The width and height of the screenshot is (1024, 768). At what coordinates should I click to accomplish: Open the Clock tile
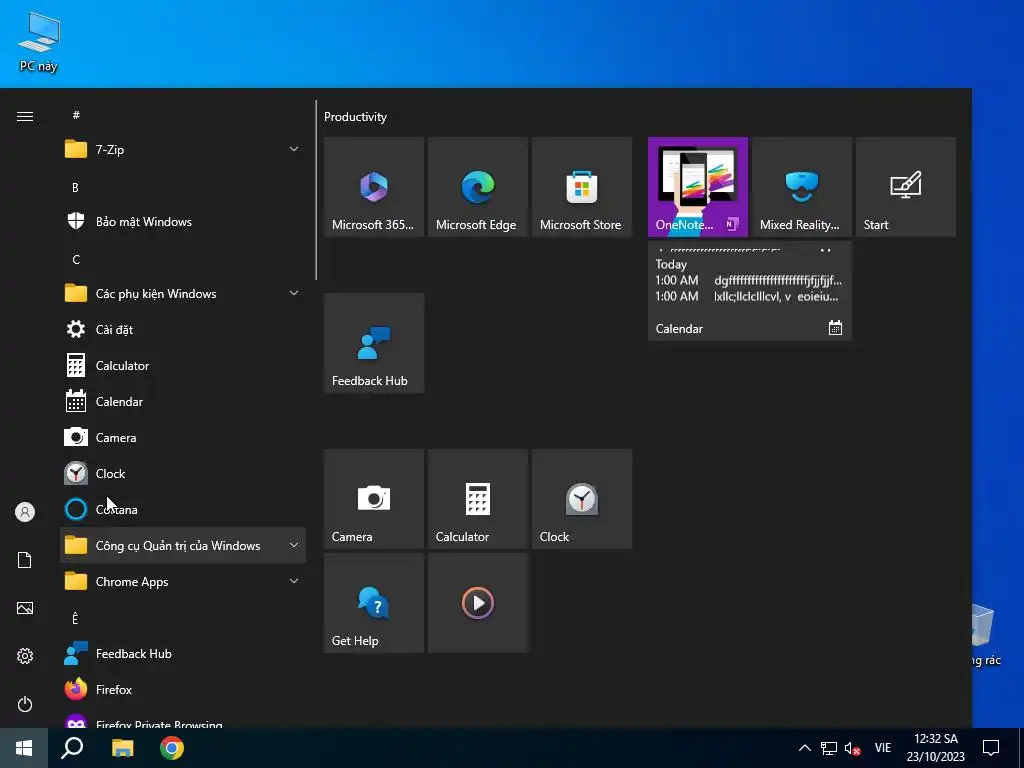tap(581, 499)
